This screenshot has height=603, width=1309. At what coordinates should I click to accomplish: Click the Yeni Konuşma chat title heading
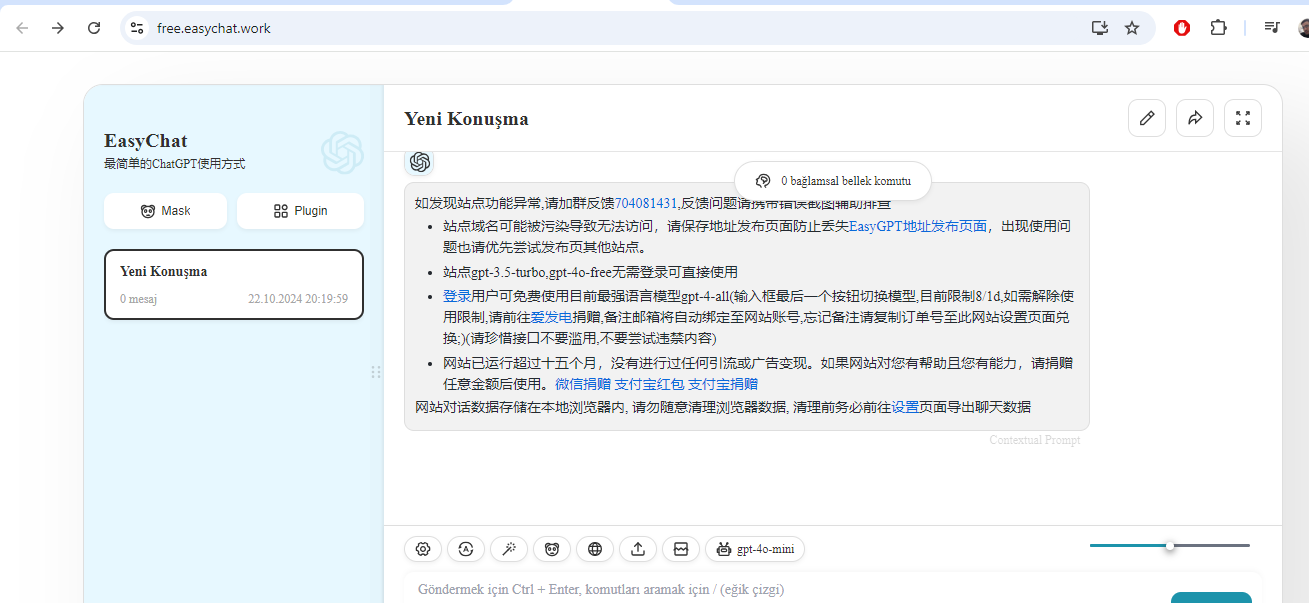(x=466, y=119)
